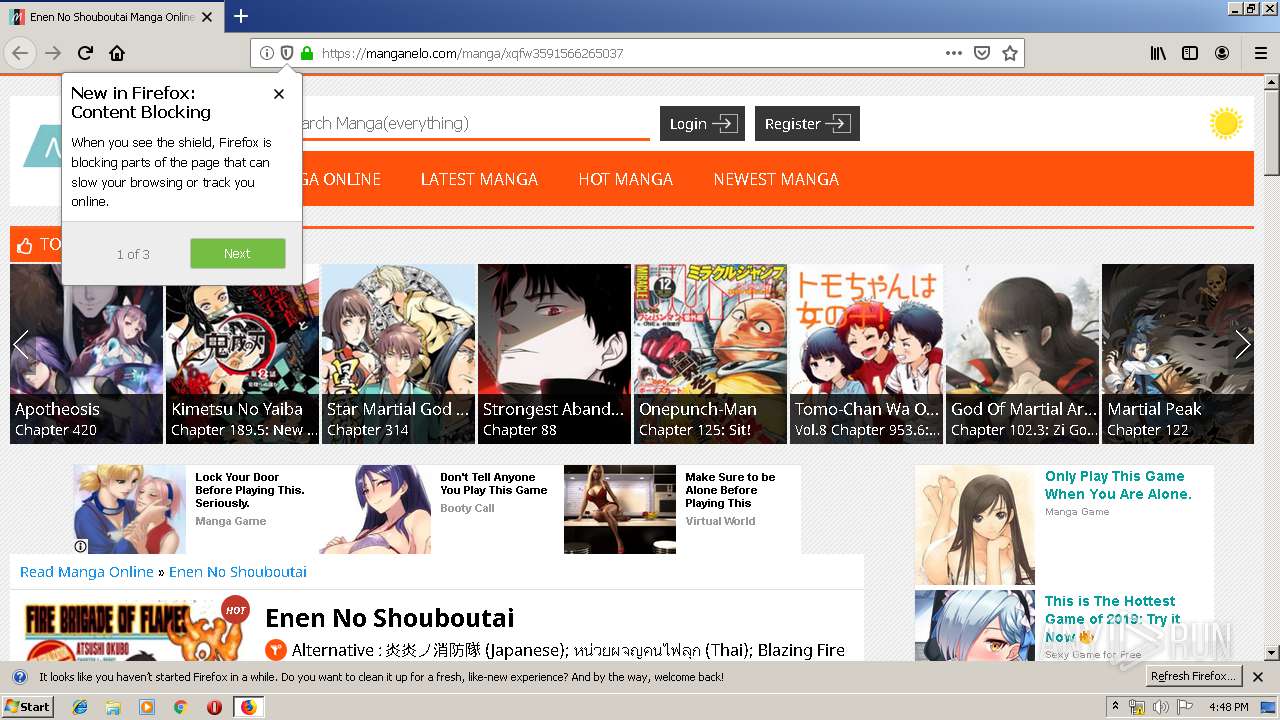Image resolution: width=1280 pixels, height=720 pixels.
Task: Show site information icon in address bar
Action: (x=266, y=53)
